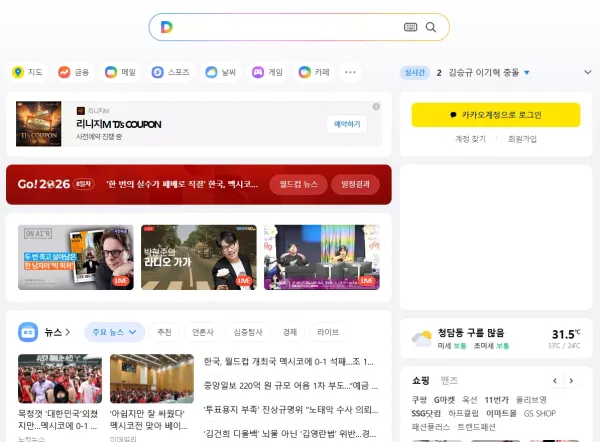The image size is (600, 442).
Task: Go to previous shopping page arrow
Action: [555, 381]
